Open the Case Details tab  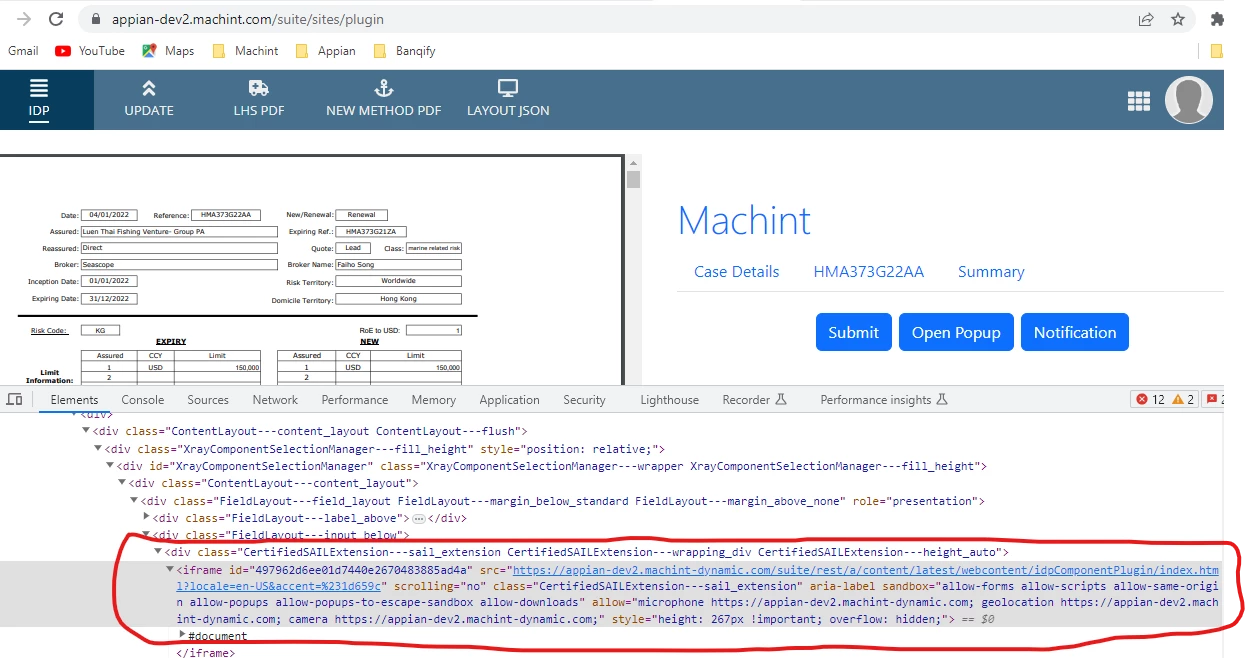point(737,272)
